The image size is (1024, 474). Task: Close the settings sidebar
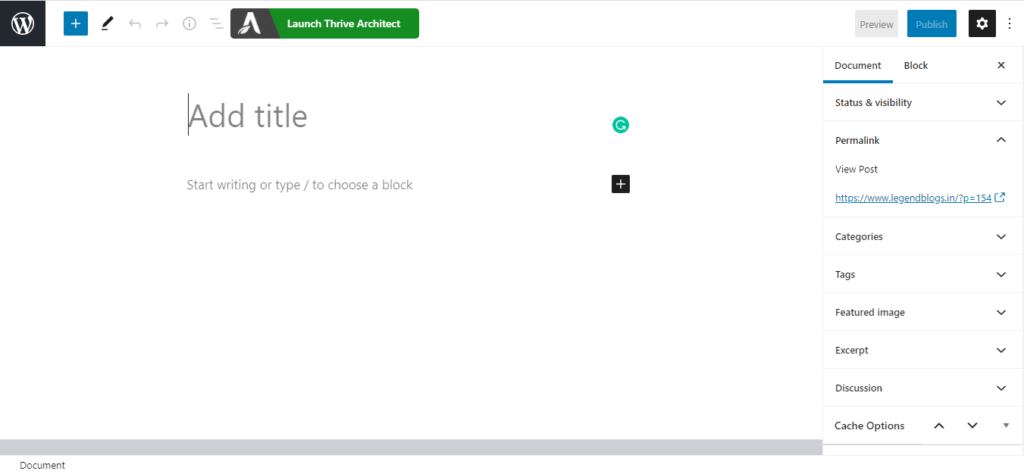click(1001, 65)
